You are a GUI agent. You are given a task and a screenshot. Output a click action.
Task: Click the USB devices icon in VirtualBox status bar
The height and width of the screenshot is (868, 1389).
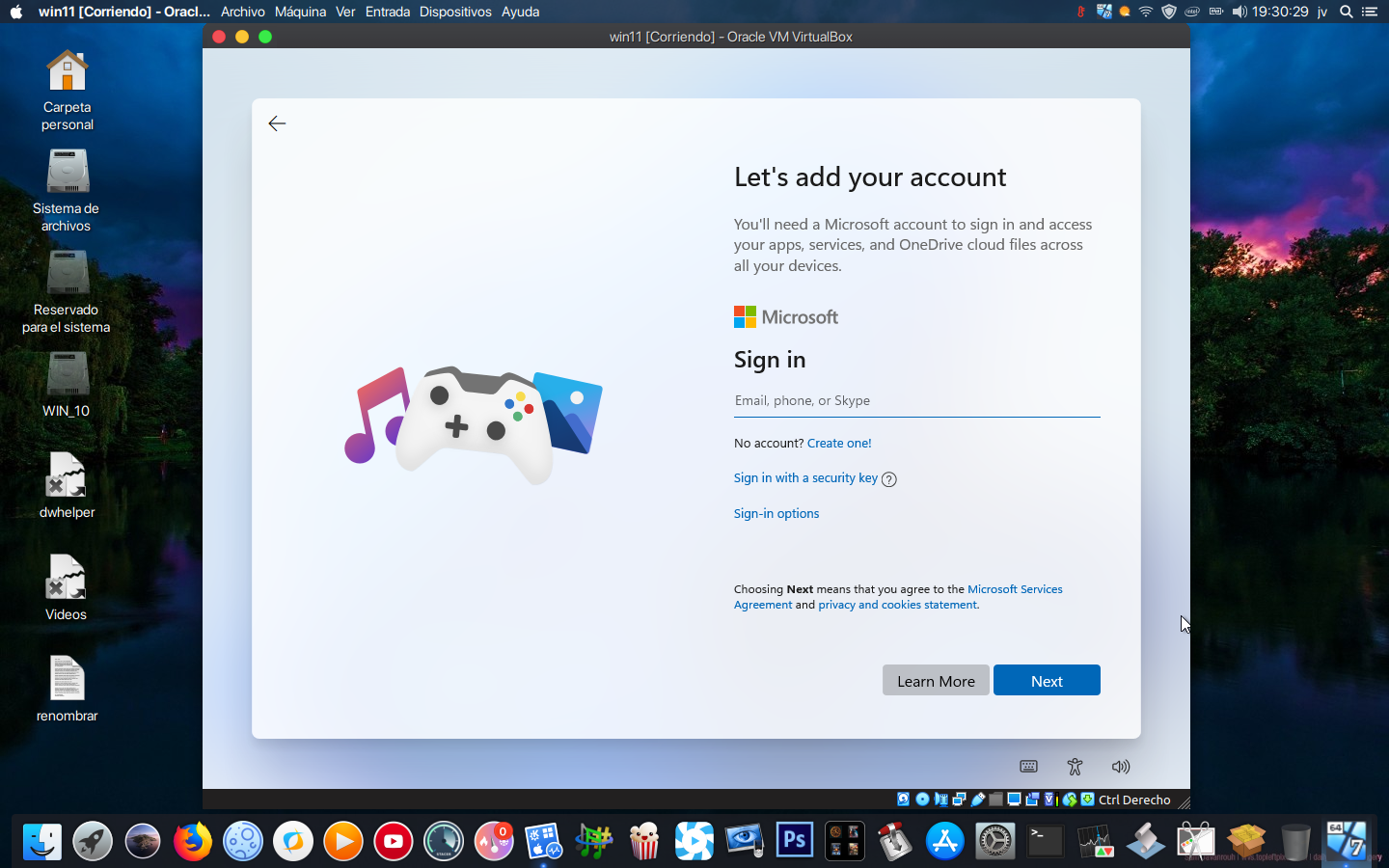pyautogui.click(x=977, y=800)
